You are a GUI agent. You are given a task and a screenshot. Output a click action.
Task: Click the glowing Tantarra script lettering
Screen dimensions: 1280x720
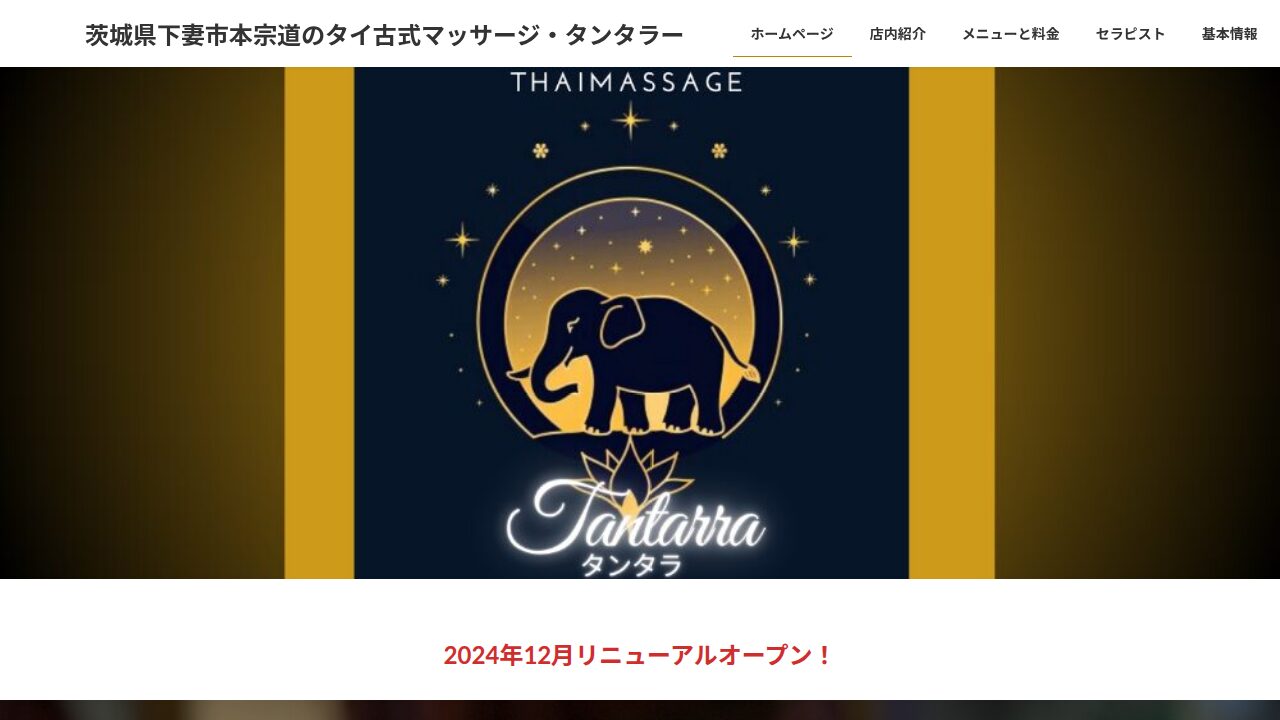tap(636, 517)
